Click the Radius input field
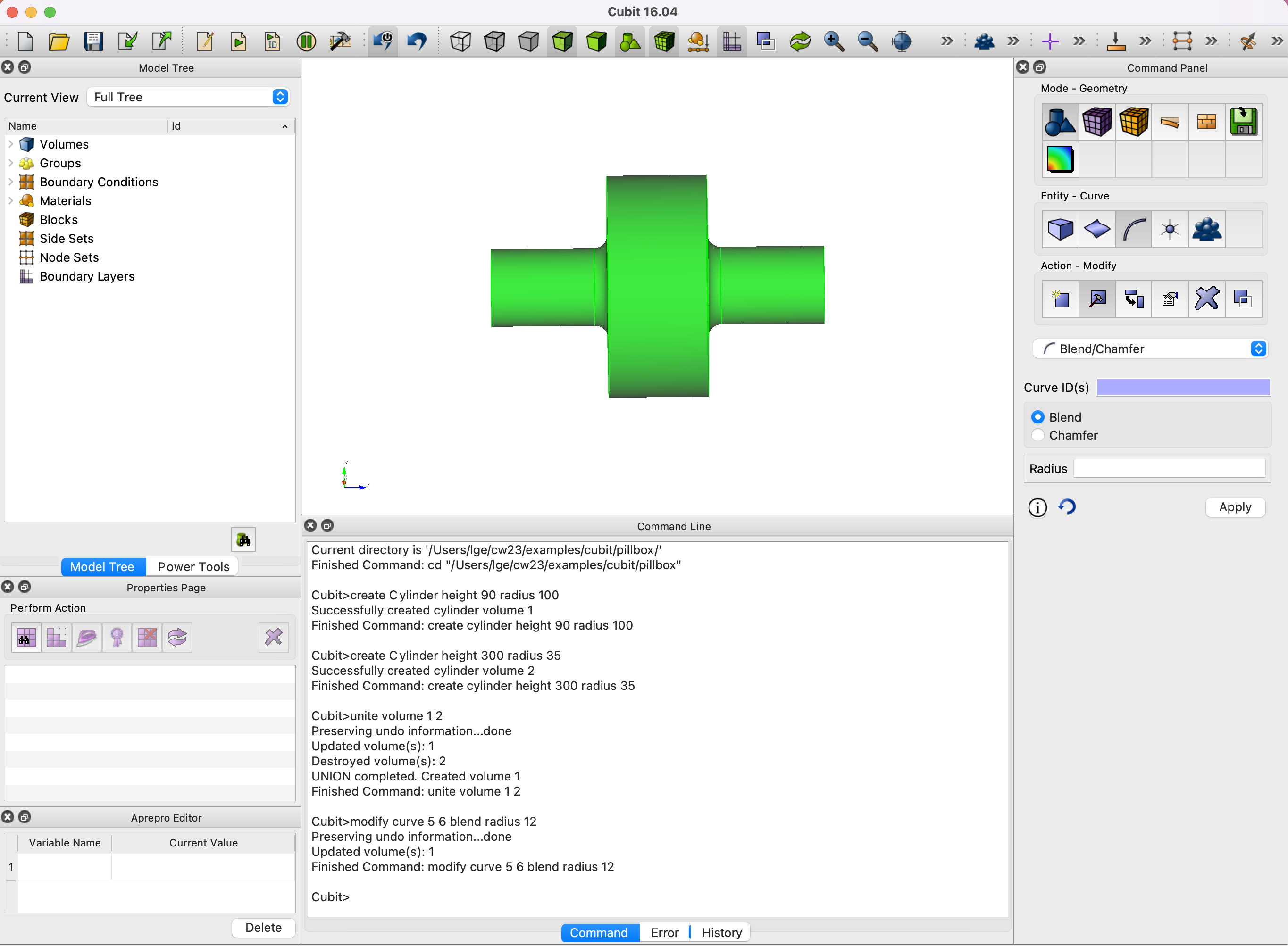Image resolution: width=1288 pixels, height=946 pixels. click(1170, 468)
